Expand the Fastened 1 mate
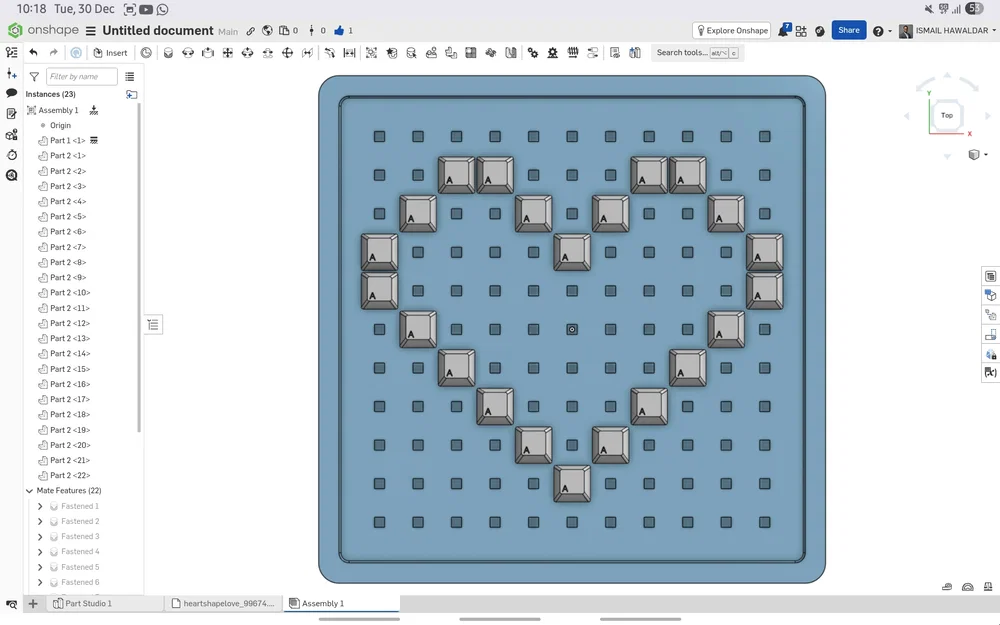Screen dimensions: 1000x625 coord(40,506)
